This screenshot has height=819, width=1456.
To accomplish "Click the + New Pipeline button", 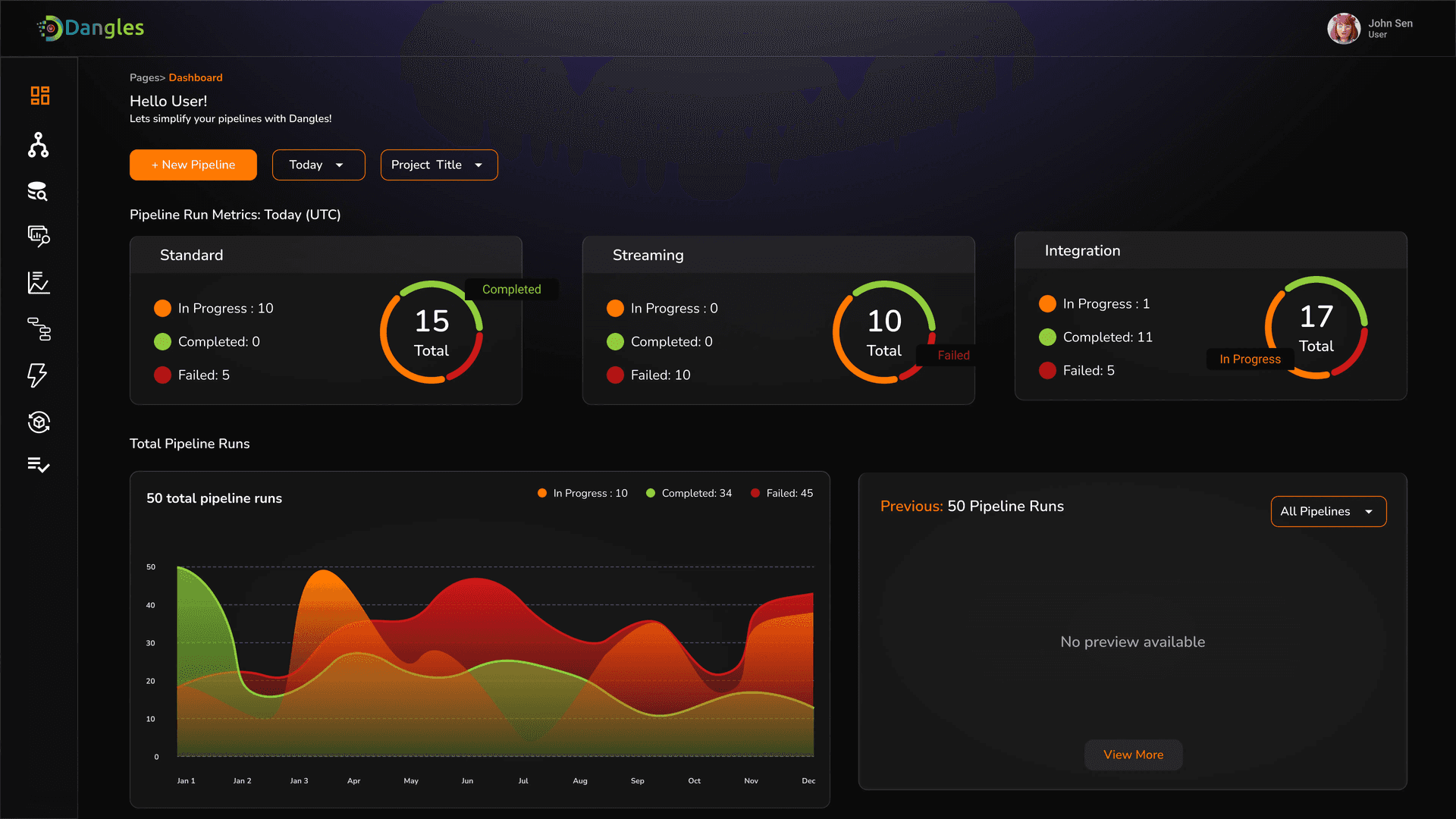I will [x=193, y=165].
